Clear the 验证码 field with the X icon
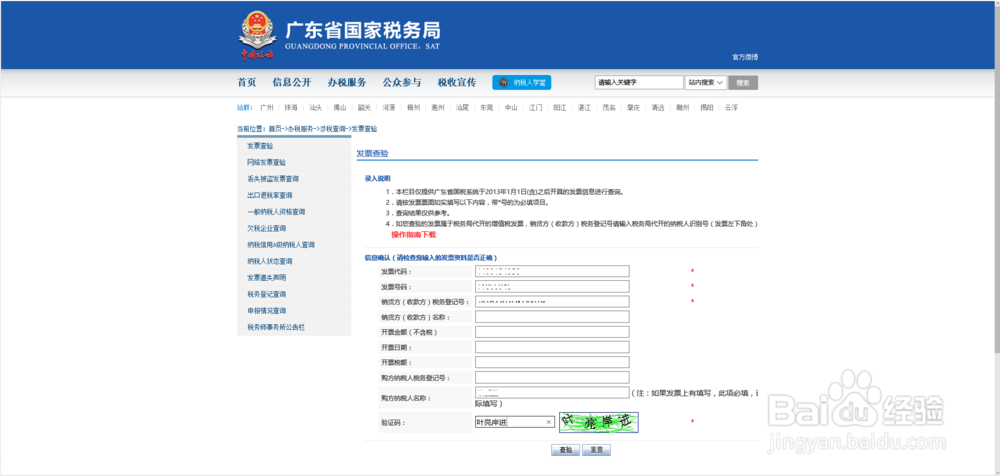The width and height of the screenshot is (1000, 476). [x=549, y=422]
